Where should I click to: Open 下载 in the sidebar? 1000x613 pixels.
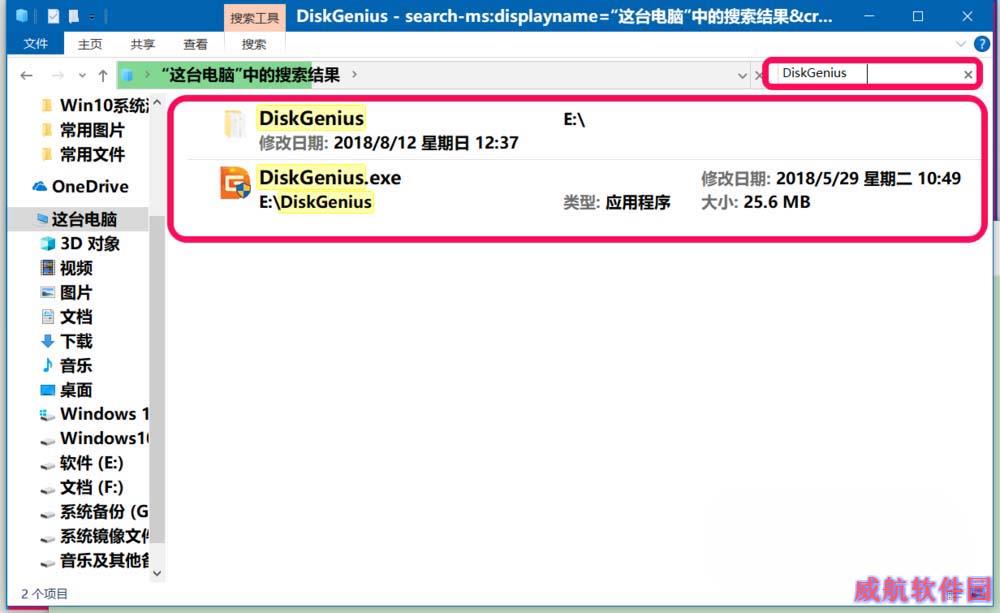tap(76, 341)
